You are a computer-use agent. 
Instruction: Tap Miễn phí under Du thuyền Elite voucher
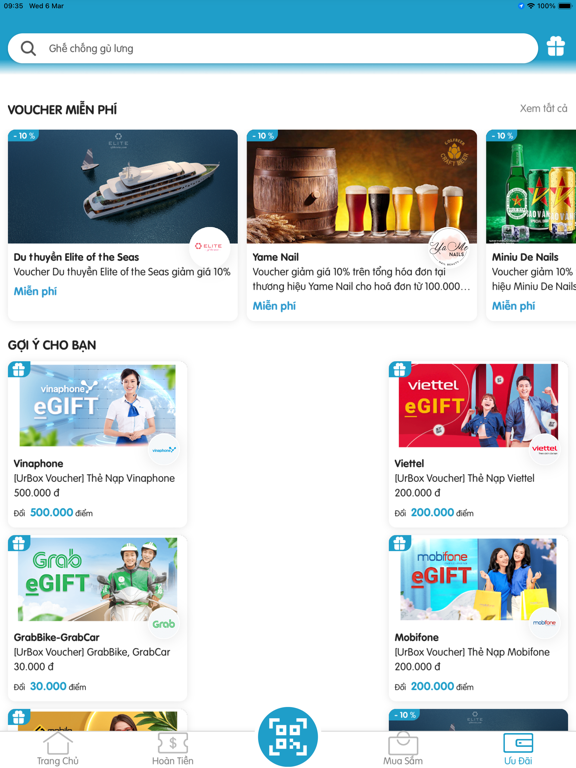[x=35, y=291]
